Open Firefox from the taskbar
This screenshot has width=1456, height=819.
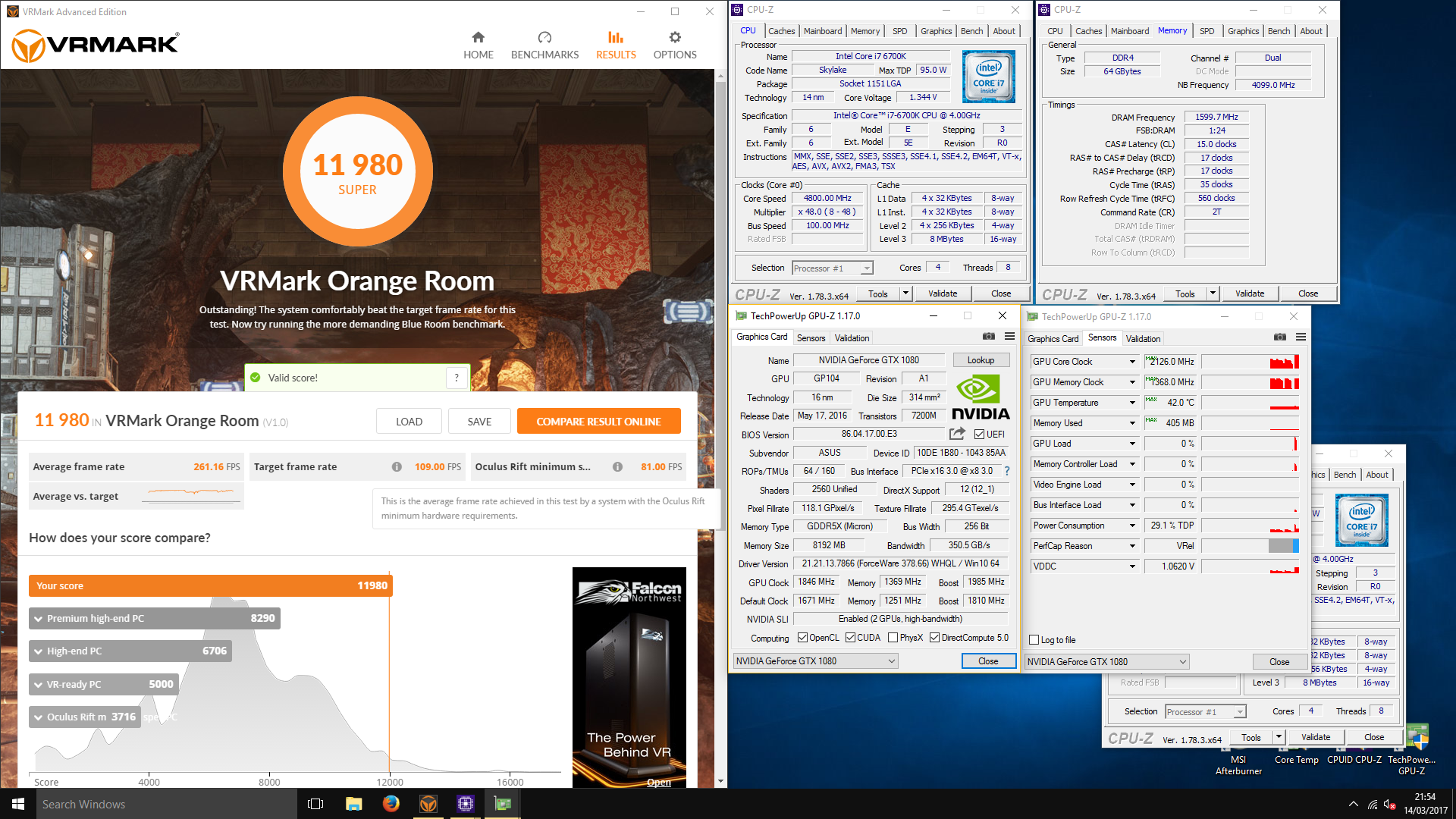click(x=391, y=804)
